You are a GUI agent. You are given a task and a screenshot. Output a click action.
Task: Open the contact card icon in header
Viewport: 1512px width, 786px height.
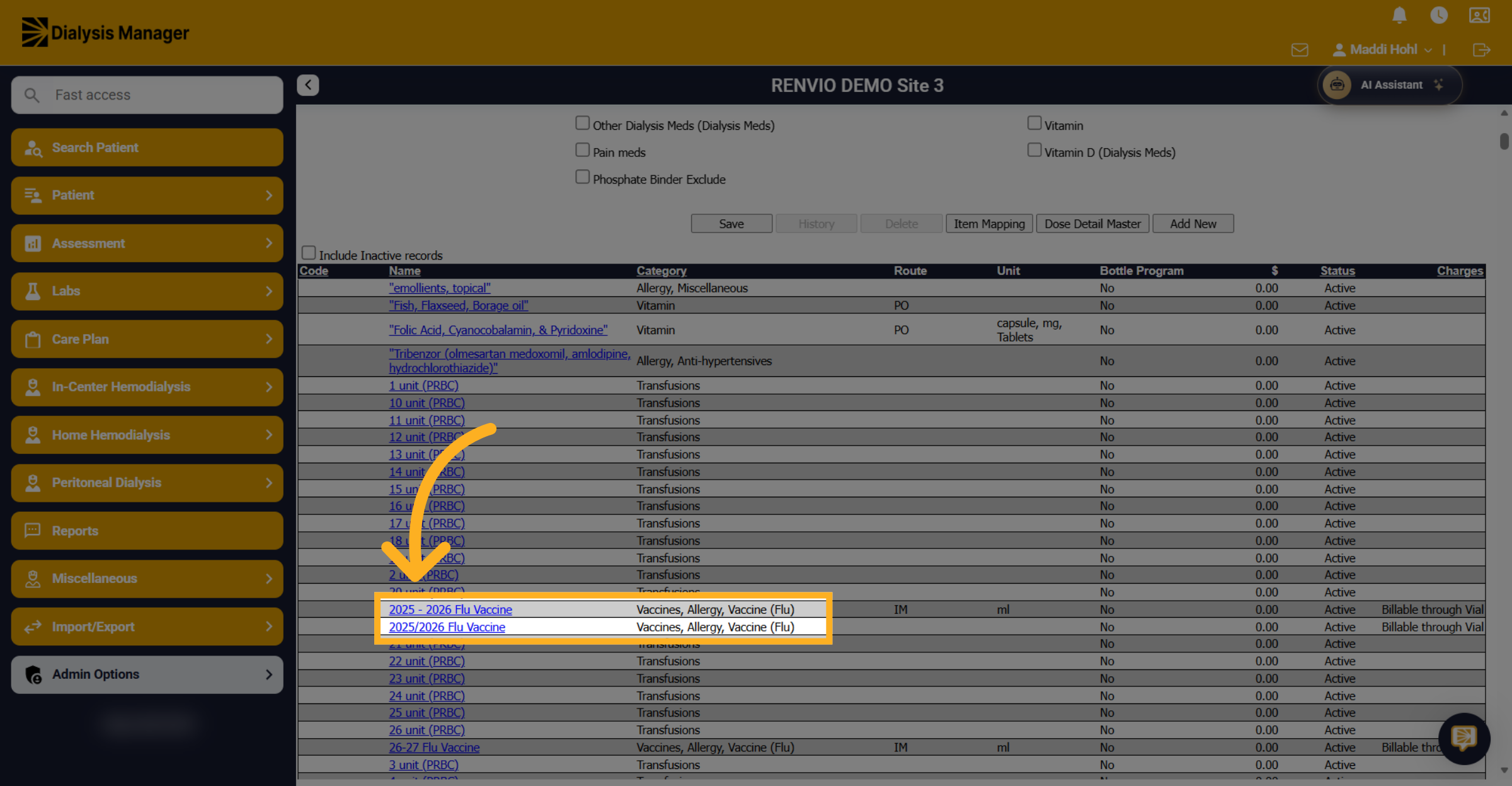1479,15
